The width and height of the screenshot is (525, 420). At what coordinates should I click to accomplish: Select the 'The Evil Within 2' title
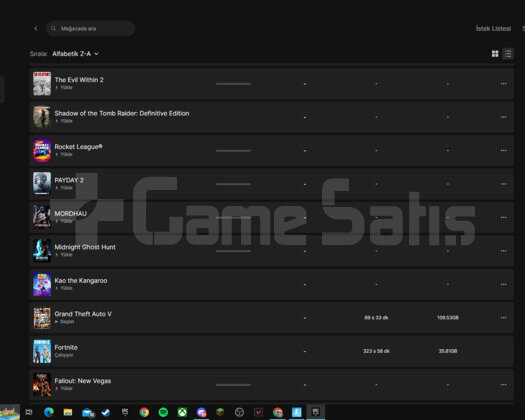tap(79, 80)
